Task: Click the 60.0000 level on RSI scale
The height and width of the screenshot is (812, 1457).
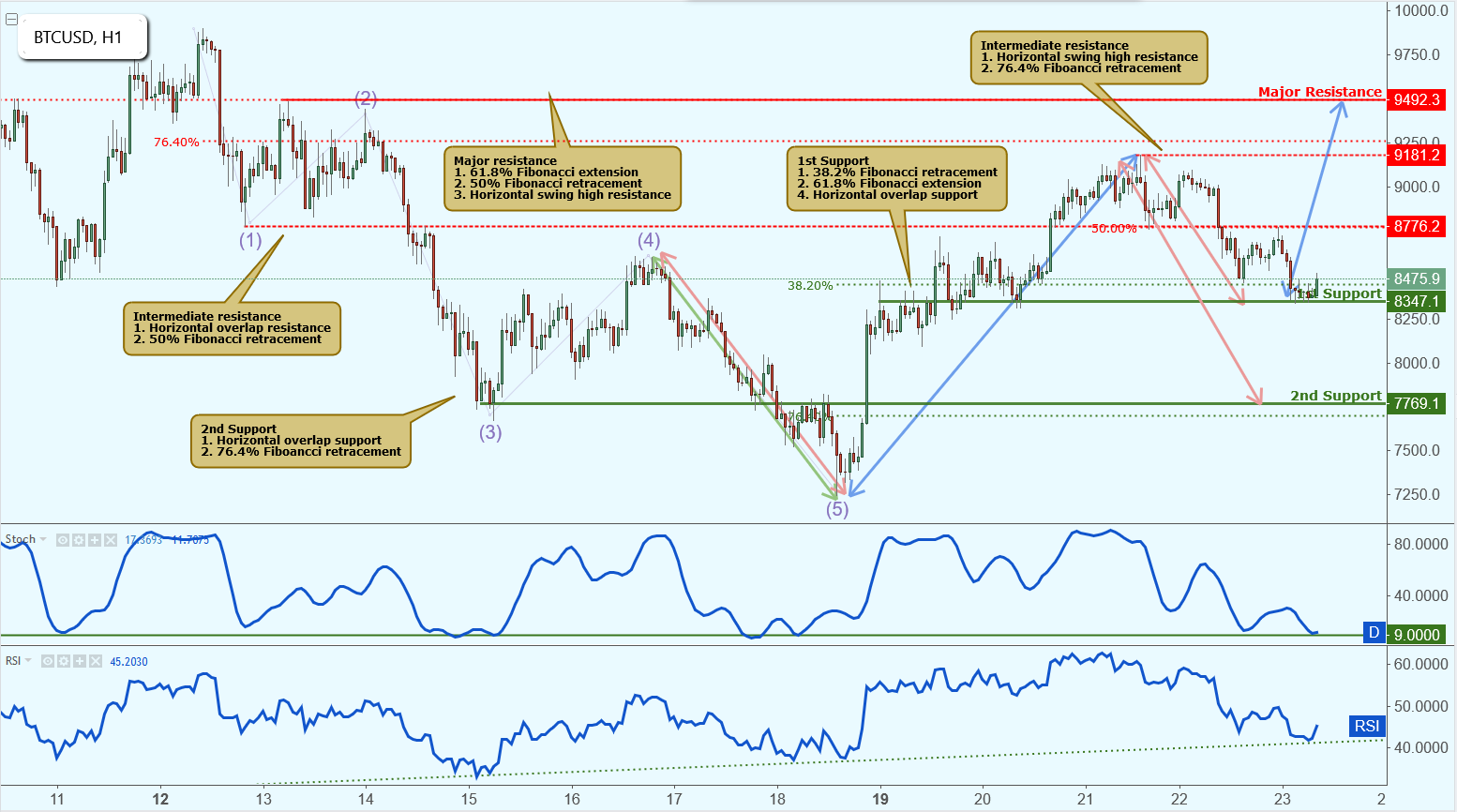Action: 1421,664
